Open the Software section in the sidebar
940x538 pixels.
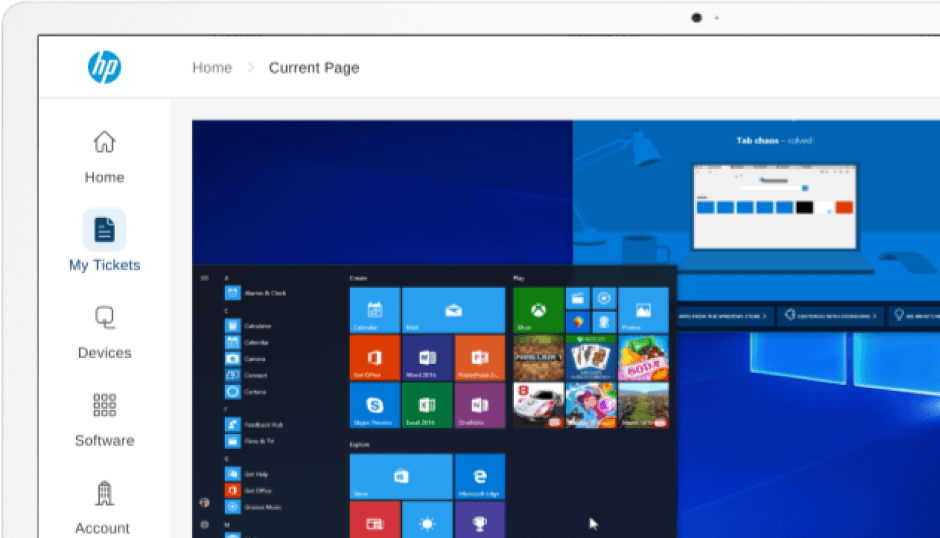104,420
